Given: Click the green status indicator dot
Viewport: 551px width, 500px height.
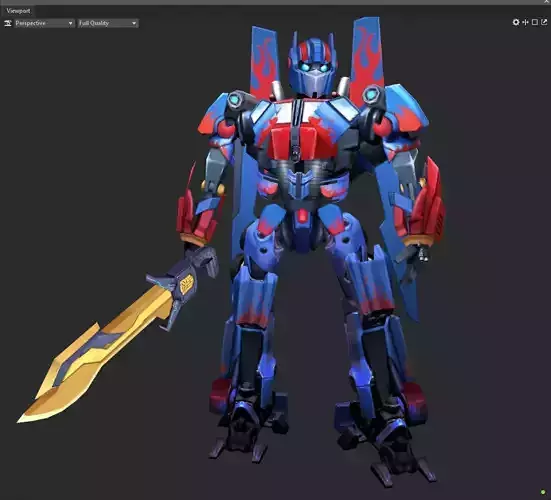Looking at the screenshot, I should coord(543,493).
